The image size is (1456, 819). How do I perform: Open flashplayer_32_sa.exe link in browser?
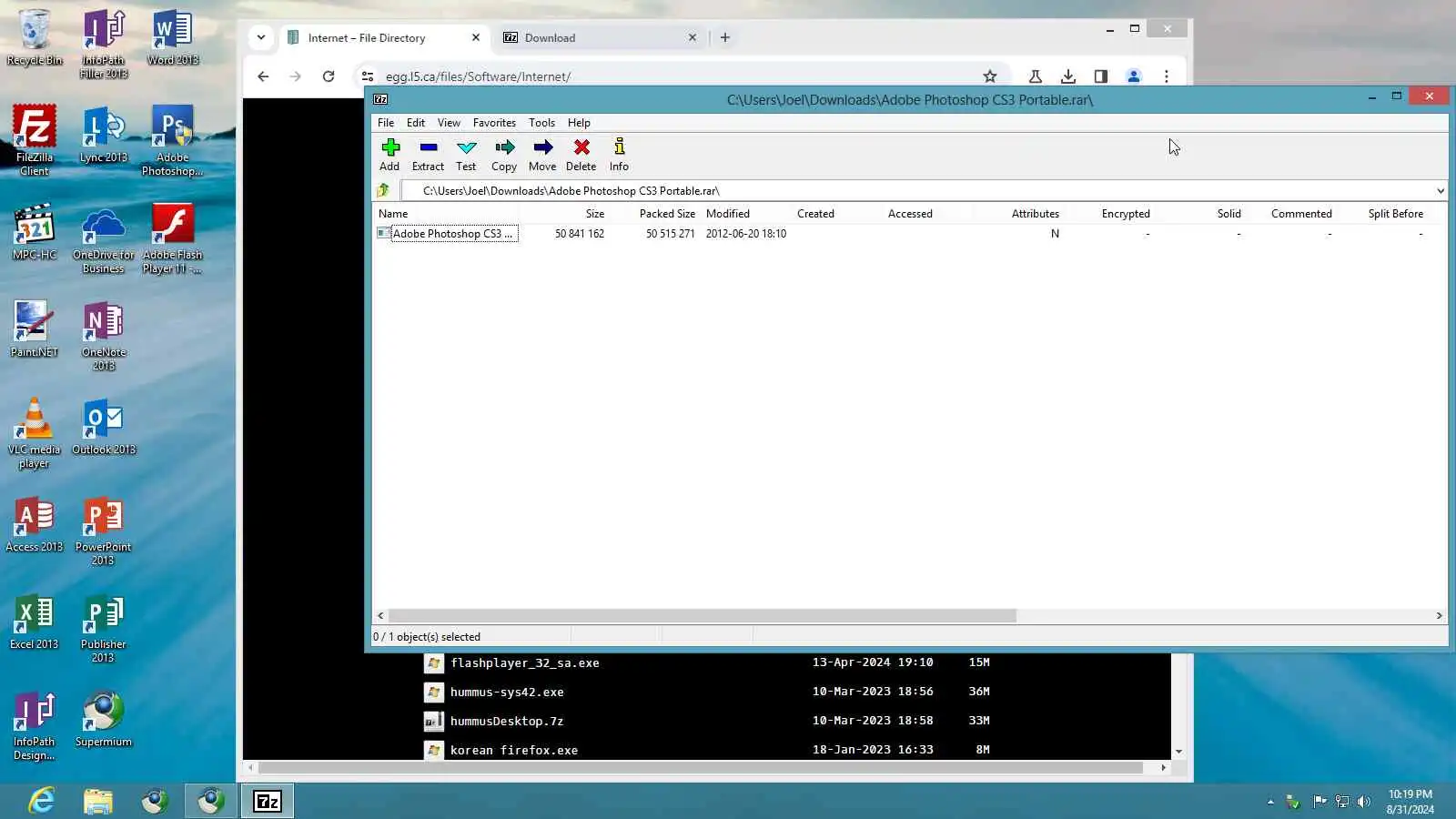(x=525, y=663)
